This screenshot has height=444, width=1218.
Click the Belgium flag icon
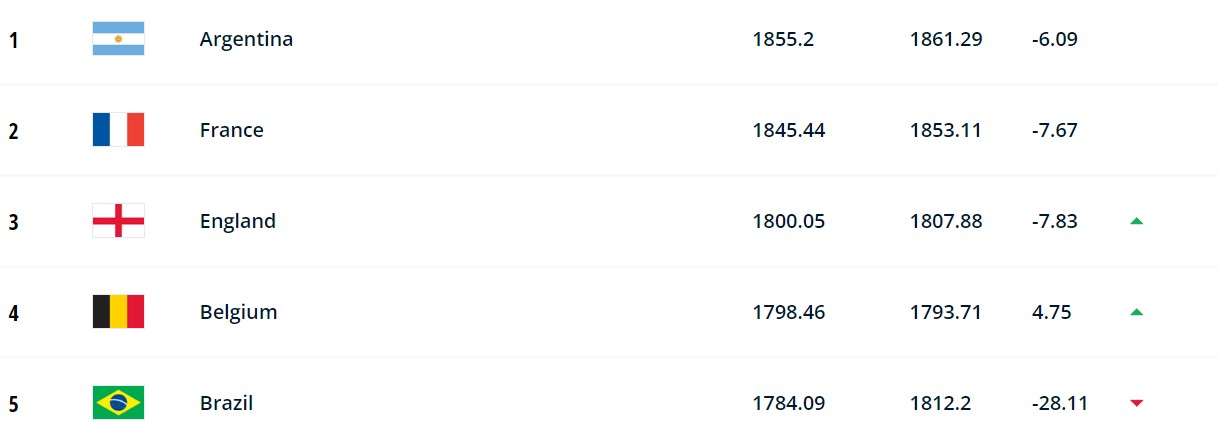click(118, 312)
